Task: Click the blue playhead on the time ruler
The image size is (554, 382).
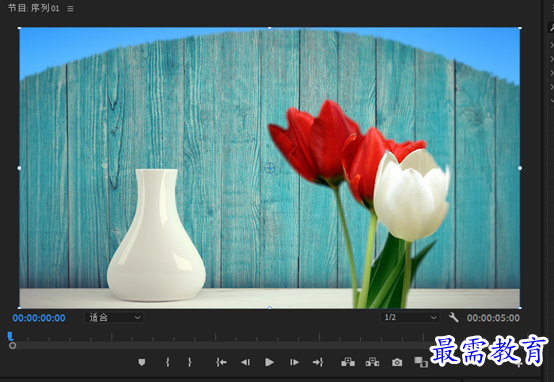Action: pyautogui.click(x=10, y=336)
